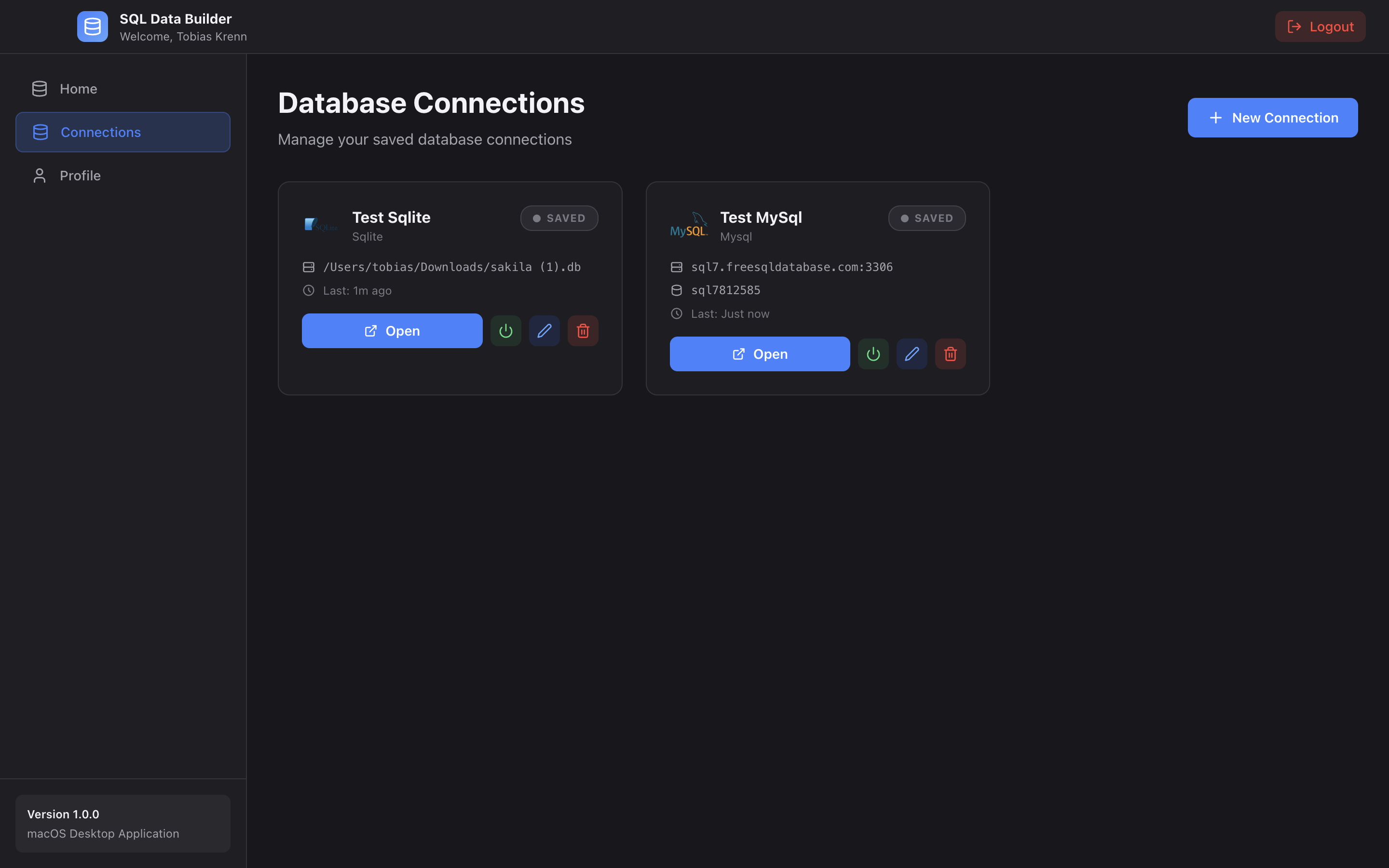This screenshot has height=868, width=1389.
Task: Click the SQL Data Builder database logo
Action: click(x=93, y=27)
